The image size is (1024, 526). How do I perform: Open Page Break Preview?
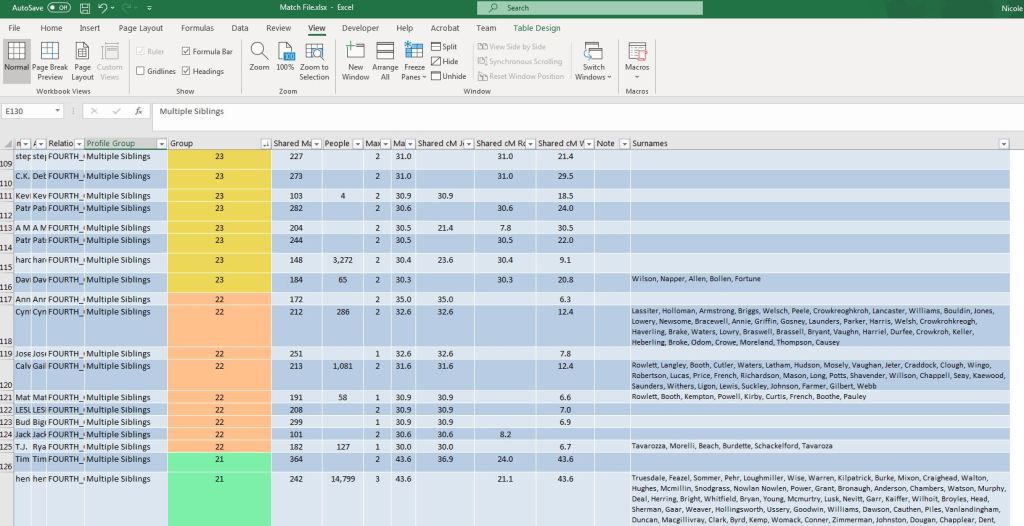(x=50, y=61)
